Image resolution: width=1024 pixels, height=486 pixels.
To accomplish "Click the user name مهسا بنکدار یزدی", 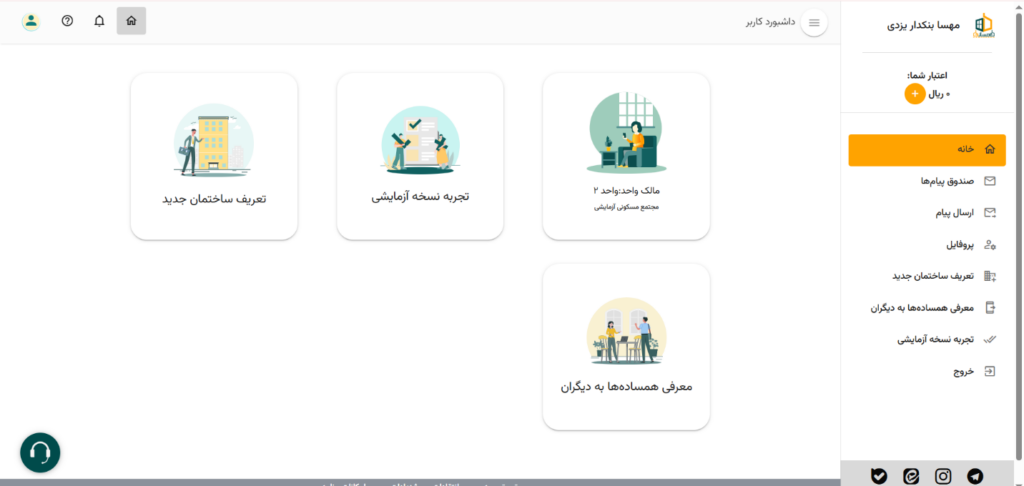I will click(x=923, y=26).
